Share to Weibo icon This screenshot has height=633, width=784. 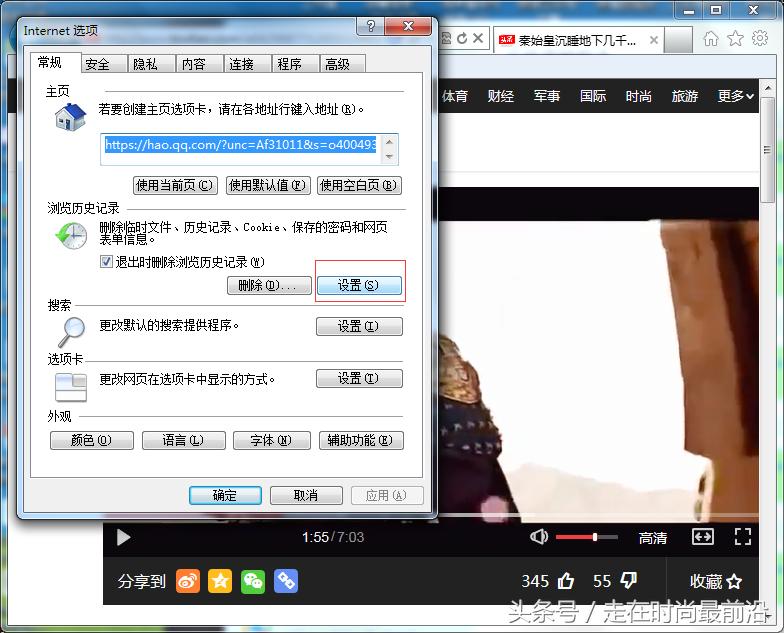pos(188,581)
